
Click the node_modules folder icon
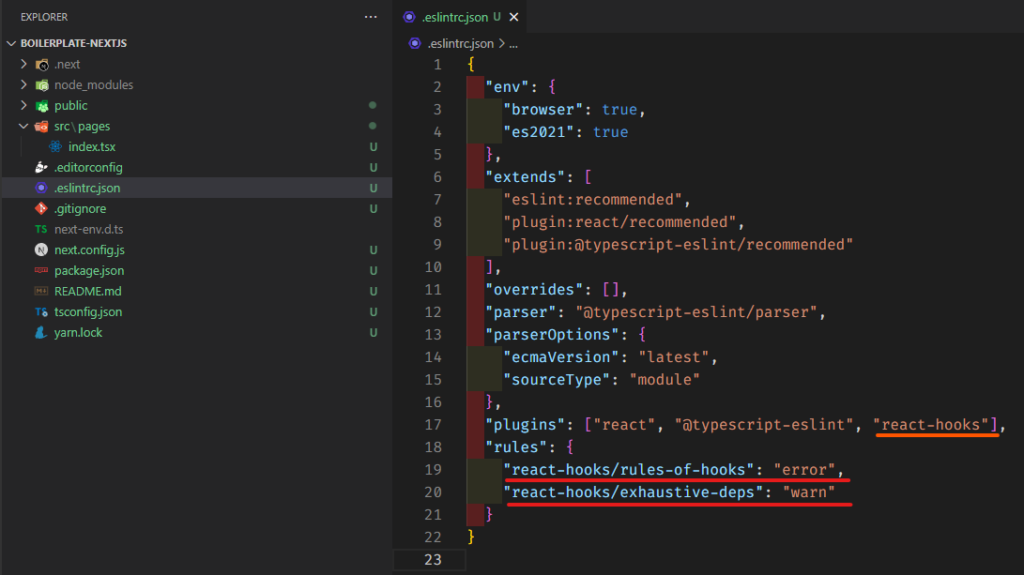point(42,85)
